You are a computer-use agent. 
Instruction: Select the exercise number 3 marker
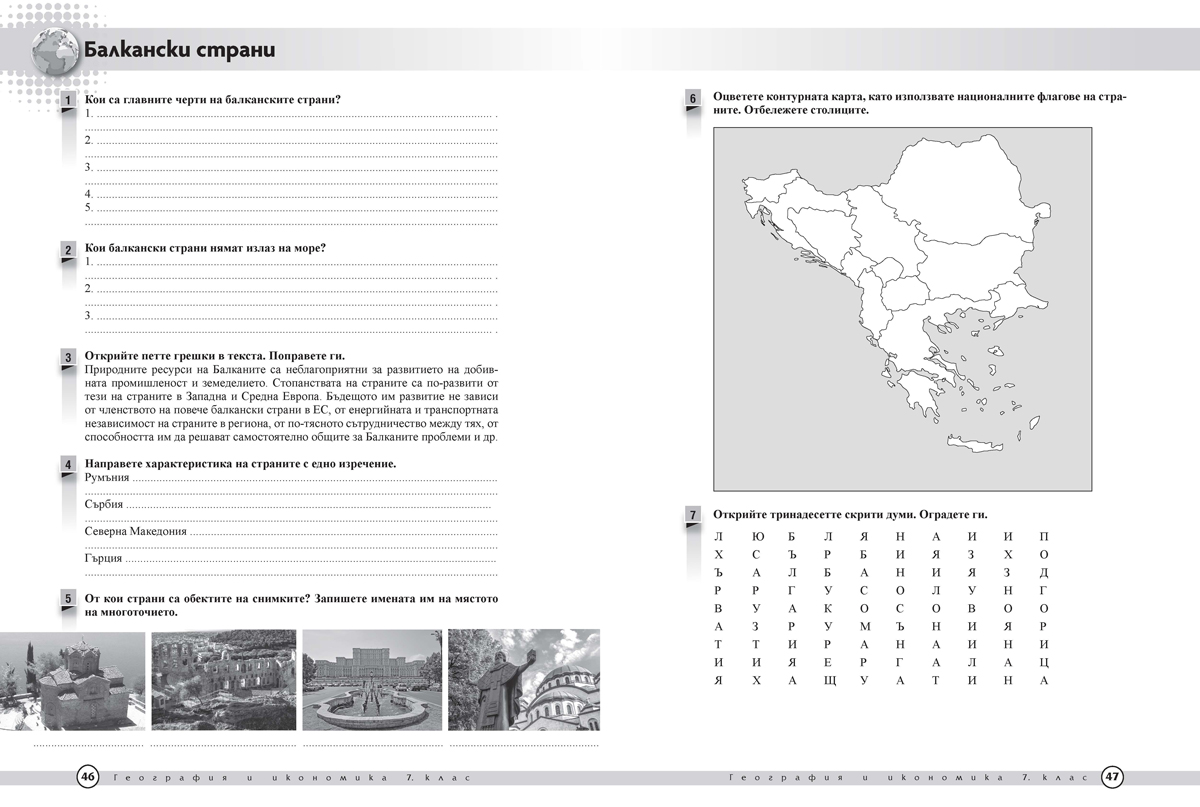click(68, 357)
